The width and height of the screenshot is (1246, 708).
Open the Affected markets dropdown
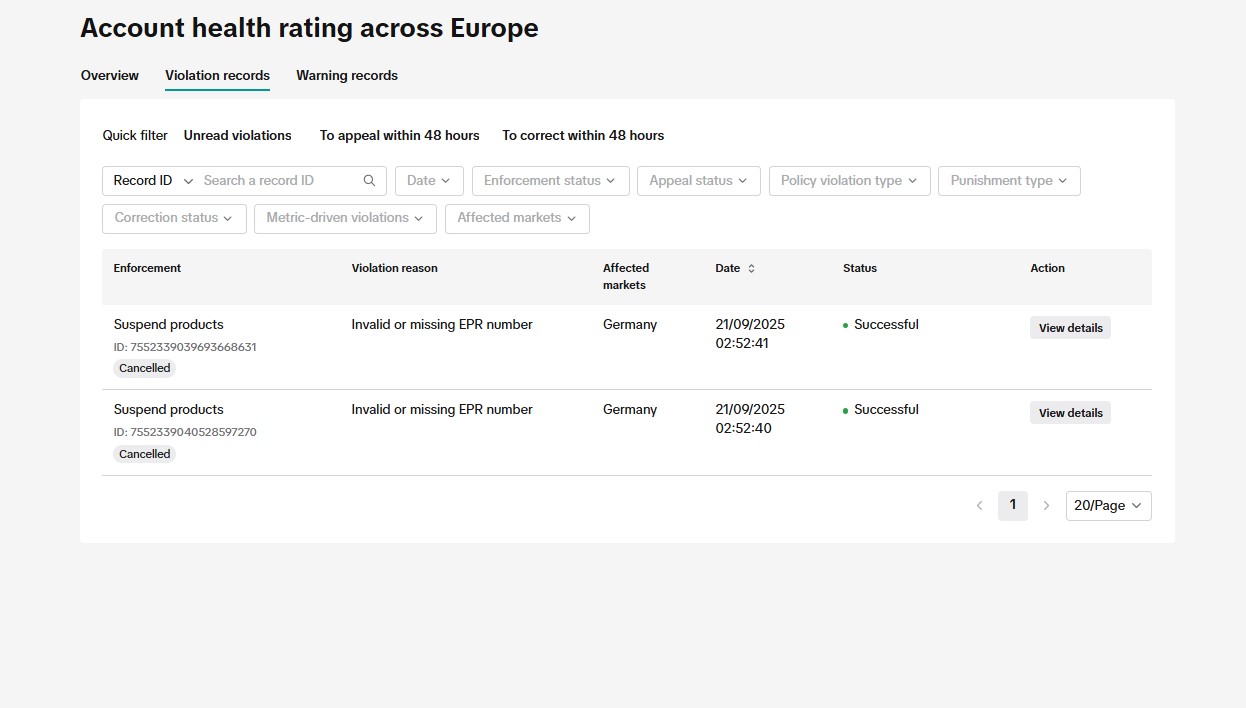[516, 217]
